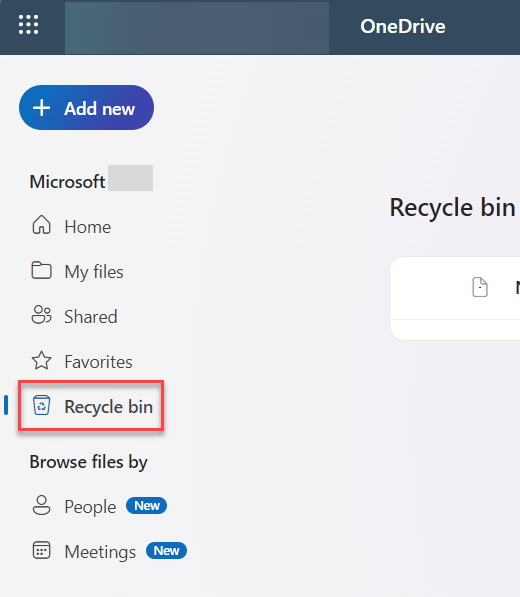Click the Meetings calendar icon
520x597 pixels.
click(x=41, y=550)
